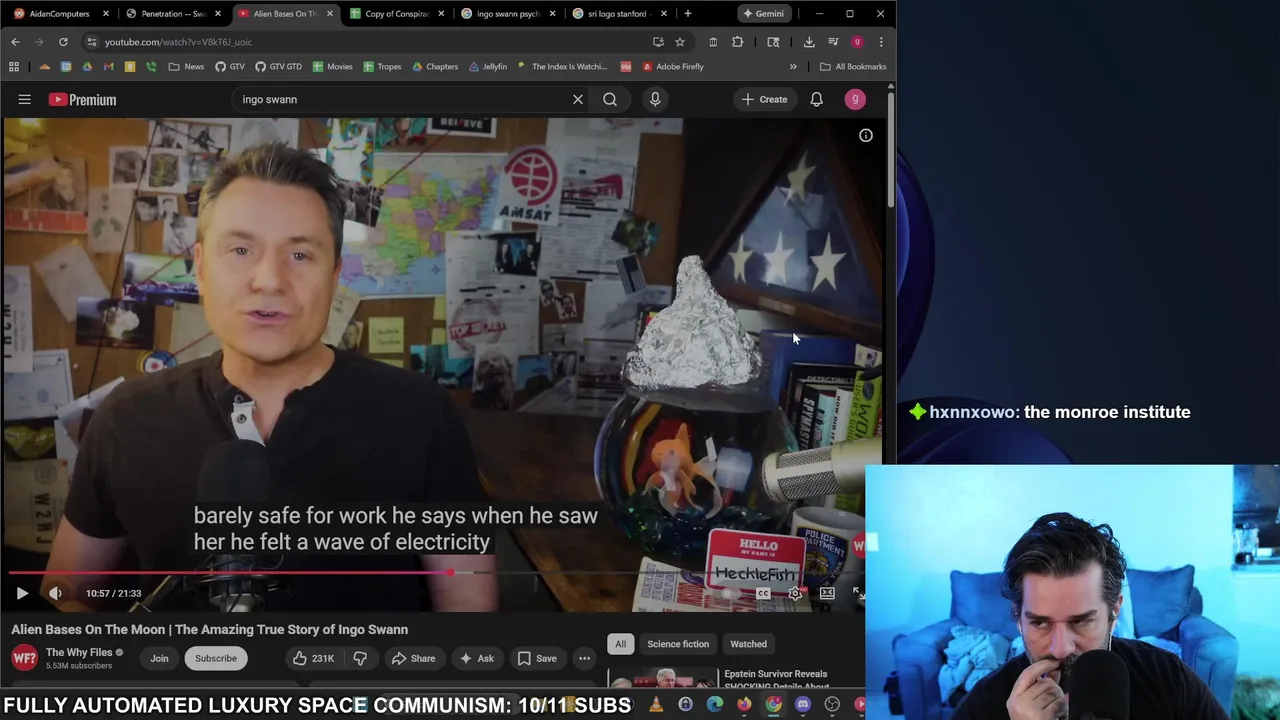This screenshot has height=720, width=1280.
Task: Switch to 'ingo swann psych' Google tab
Action: (506, 13)
